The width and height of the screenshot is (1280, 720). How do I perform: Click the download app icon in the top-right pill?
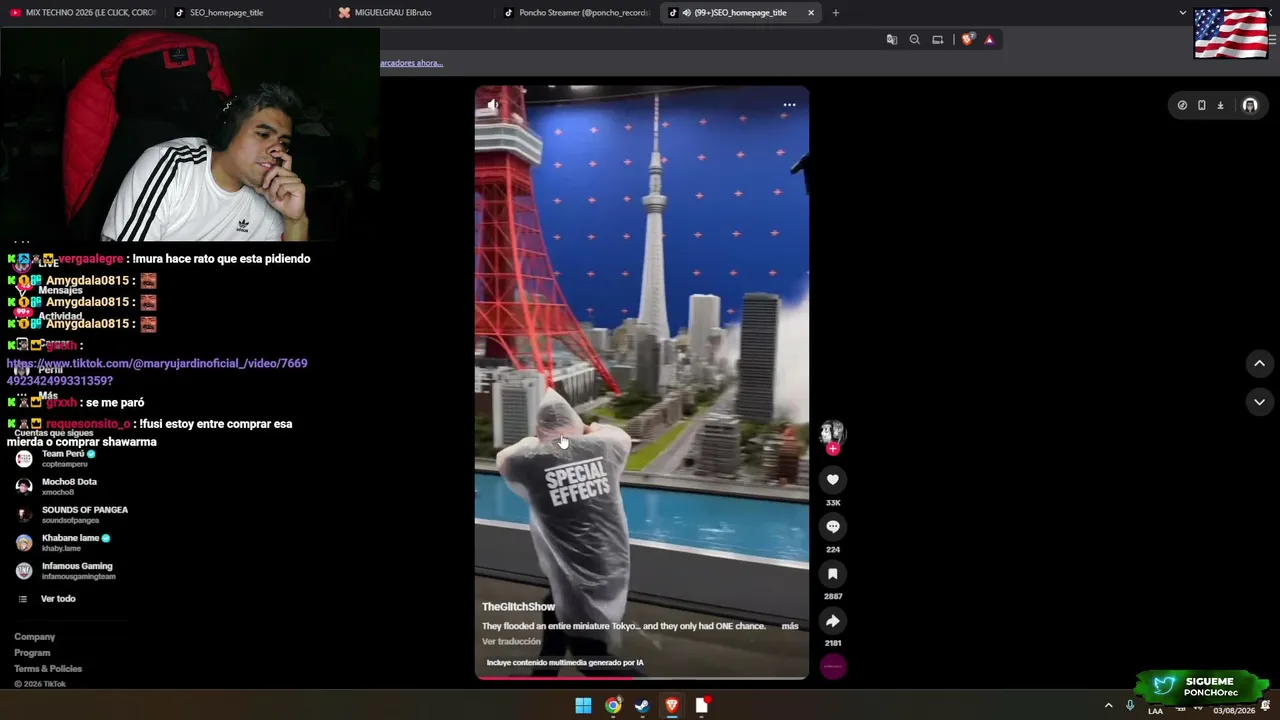pos(1220,105)
